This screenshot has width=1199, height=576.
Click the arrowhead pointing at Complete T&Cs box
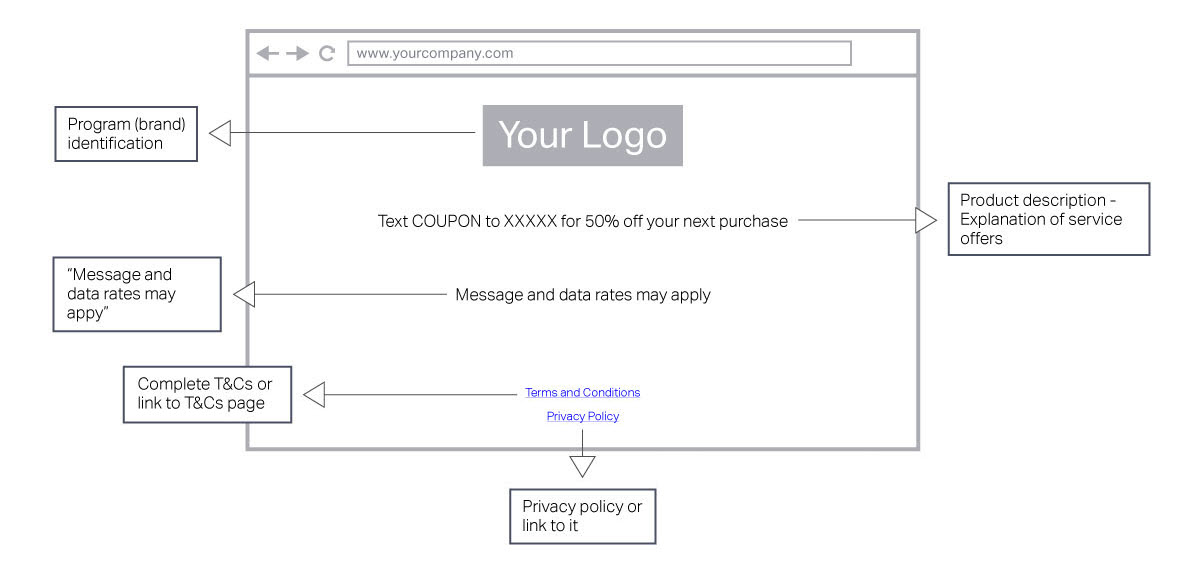tap(314, 395)
